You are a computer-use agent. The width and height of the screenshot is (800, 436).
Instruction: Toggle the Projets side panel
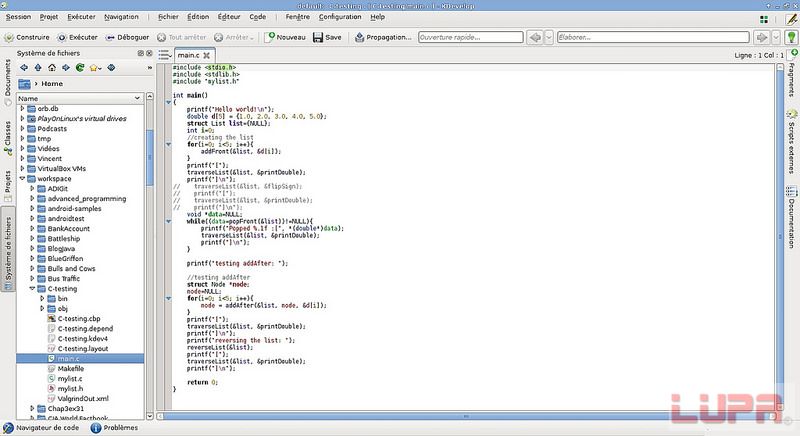click(x=8, y=186)
